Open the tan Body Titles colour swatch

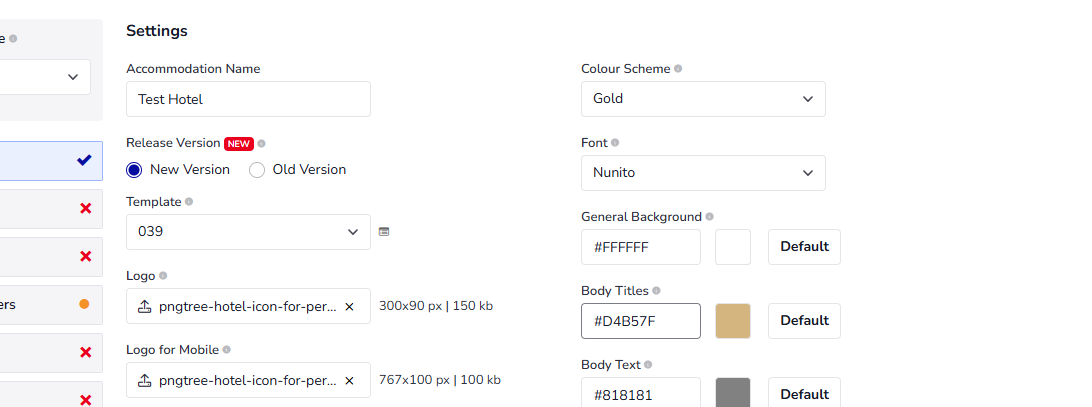(x=733, y=321)
